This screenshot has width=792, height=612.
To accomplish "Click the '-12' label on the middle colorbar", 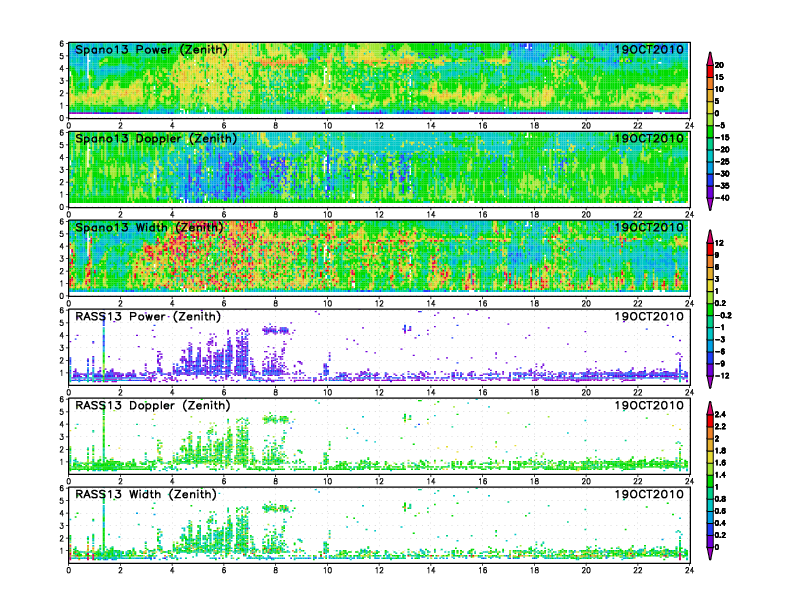I will pyautogui.click(x=722, y=376).
